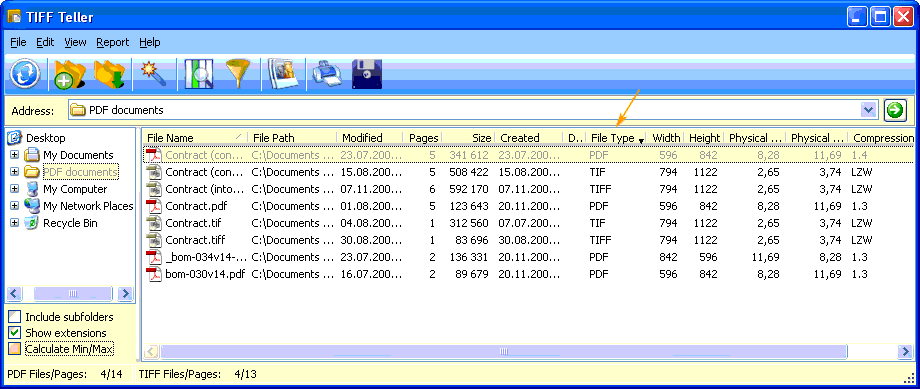Click PDF Files/Pages status entry
The height and width of the screenshot is (389, 920).
tap(65, 374)
